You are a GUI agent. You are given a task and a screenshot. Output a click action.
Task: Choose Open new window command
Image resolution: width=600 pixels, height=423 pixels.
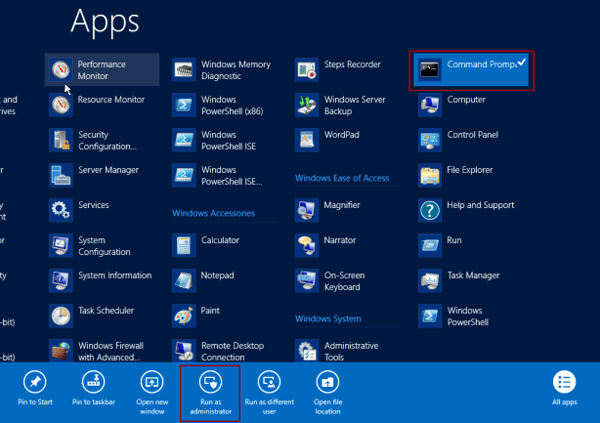point(152,390)
